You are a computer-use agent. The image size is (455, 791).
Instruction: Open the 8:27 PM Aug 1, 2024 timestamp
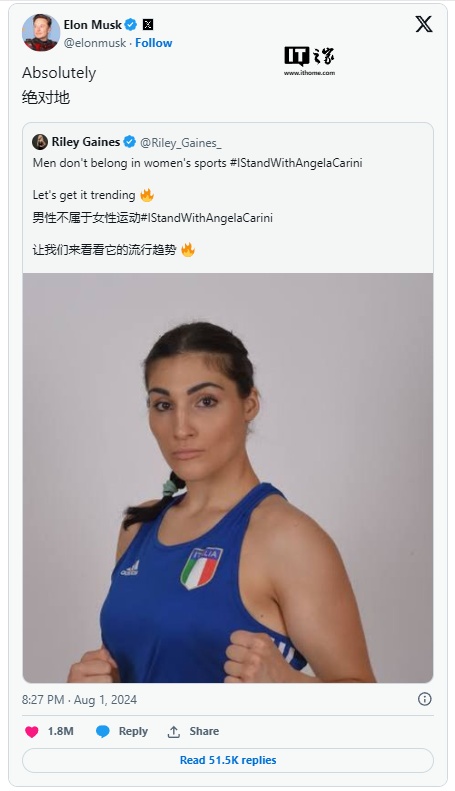[79, 700]
